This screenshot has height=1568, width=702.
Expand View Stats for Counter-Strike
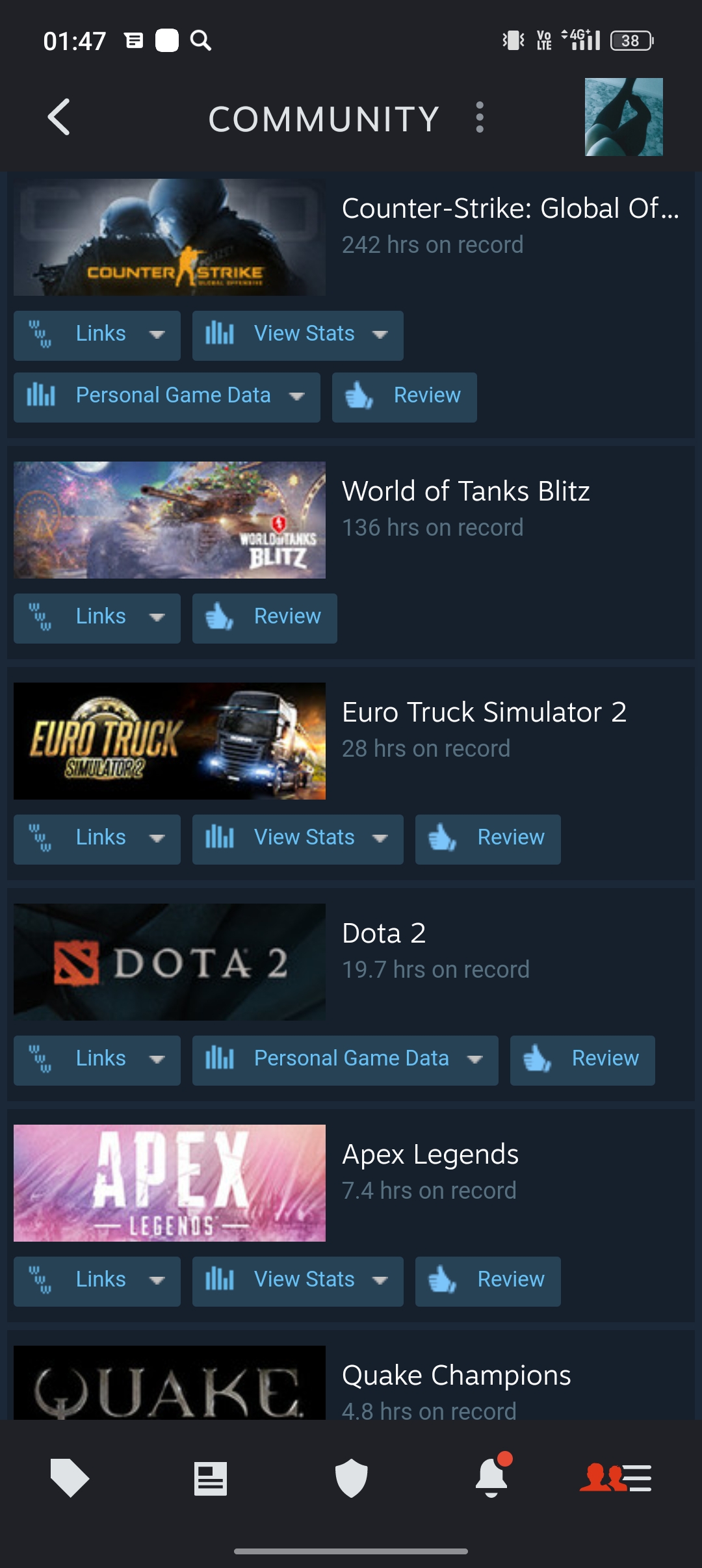[298, 335]
